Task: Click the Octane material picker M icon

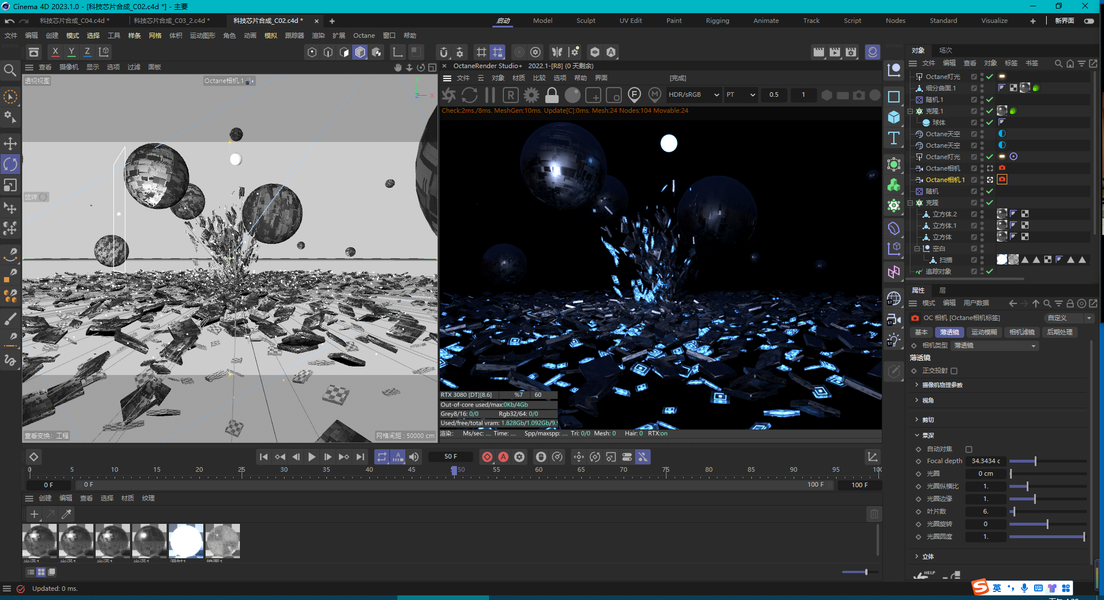Action: 655,94
